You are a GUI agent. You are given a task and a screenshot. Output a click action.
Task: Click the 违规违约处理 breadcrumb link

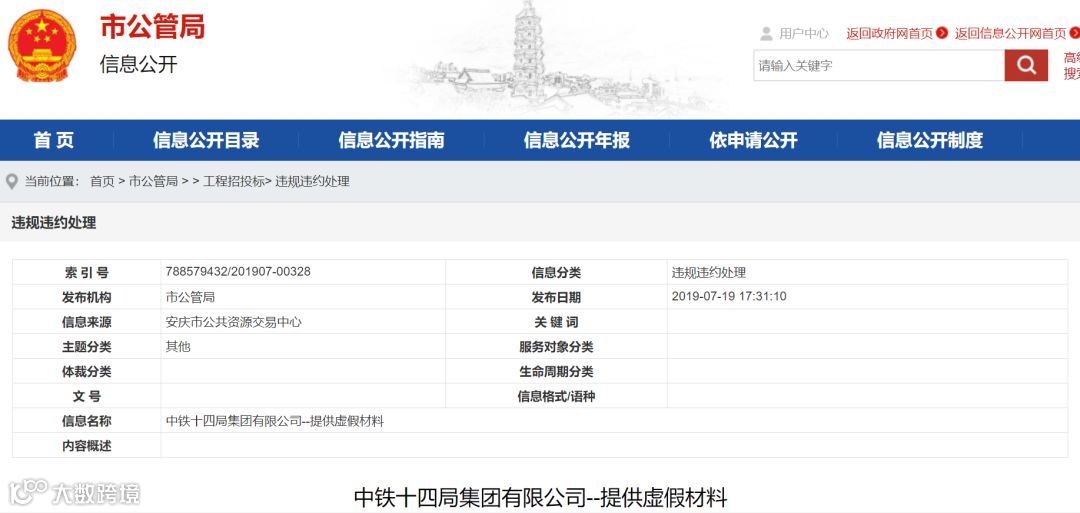[x=313, y=182]
